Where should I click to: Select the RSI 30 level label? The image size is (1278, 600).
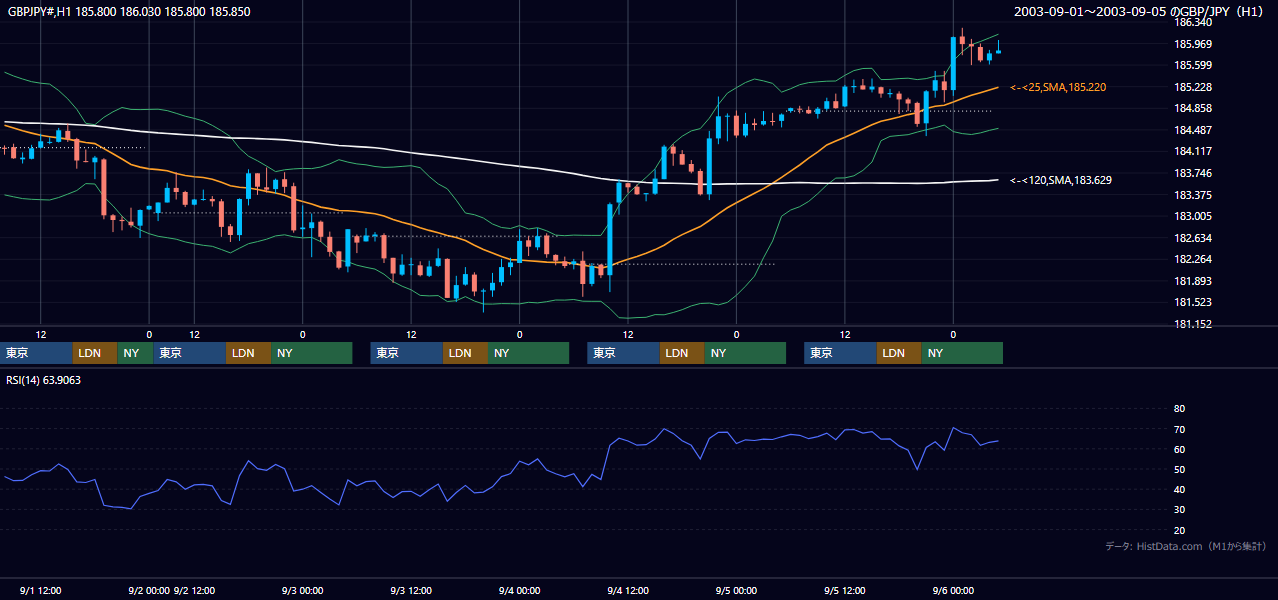tap(1179, 510)
